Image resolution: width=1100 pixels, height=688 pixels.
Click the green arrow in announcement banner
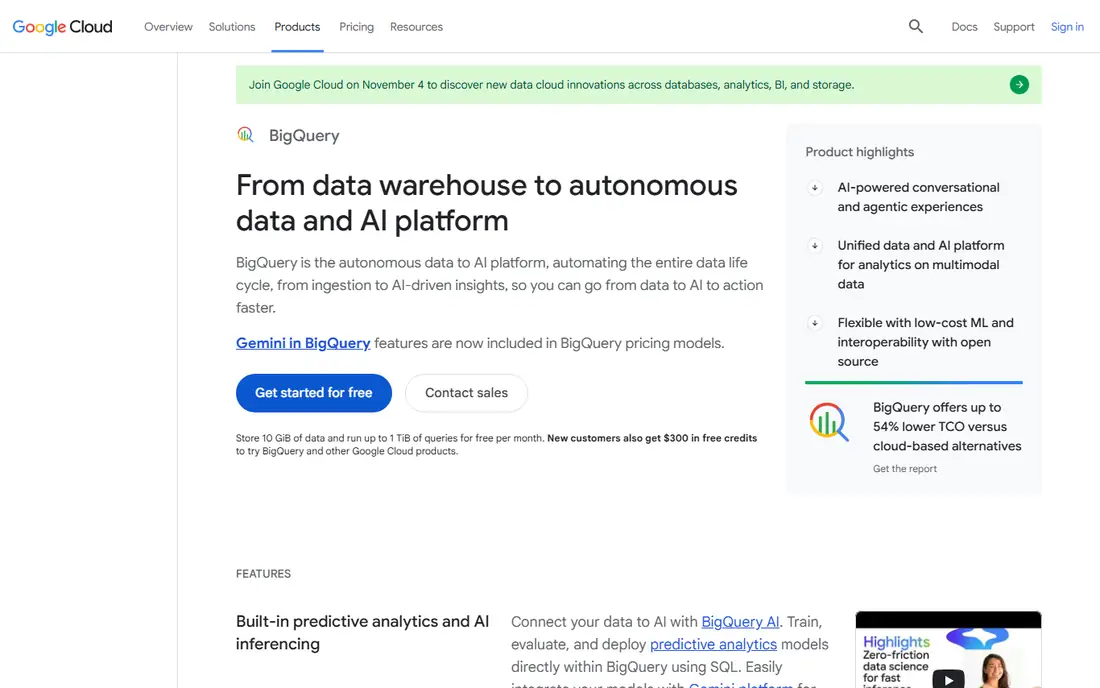1019,85
